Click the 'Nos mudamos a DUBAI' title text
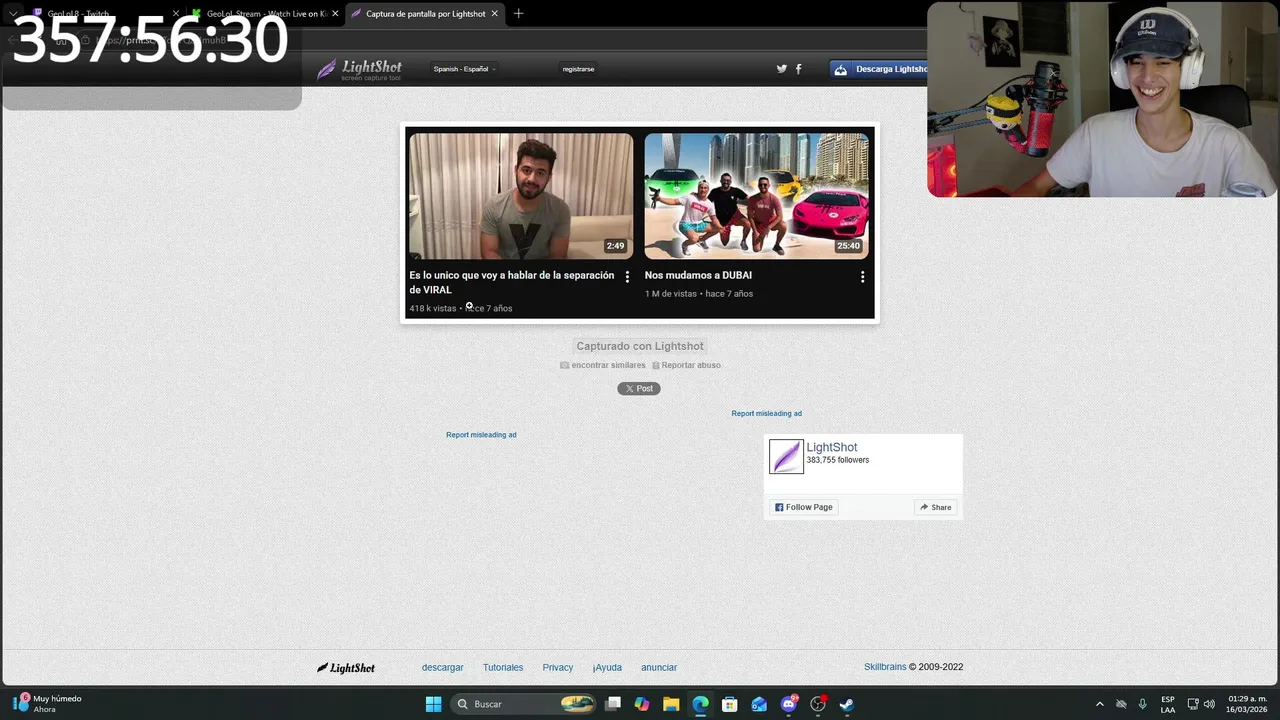The height and width of the screenshot is (720, 1280). pos(698,275)
